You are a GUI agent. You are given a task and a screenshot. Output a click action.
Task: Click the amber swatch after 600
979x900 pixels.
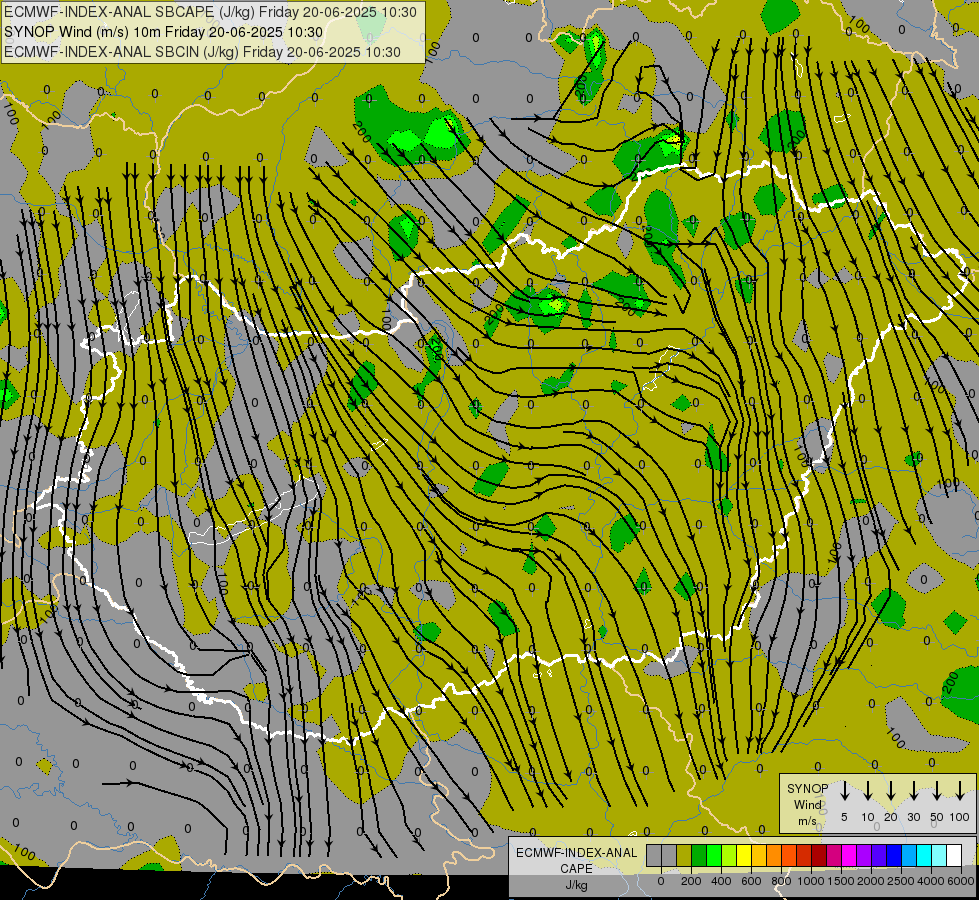point(759,855)
